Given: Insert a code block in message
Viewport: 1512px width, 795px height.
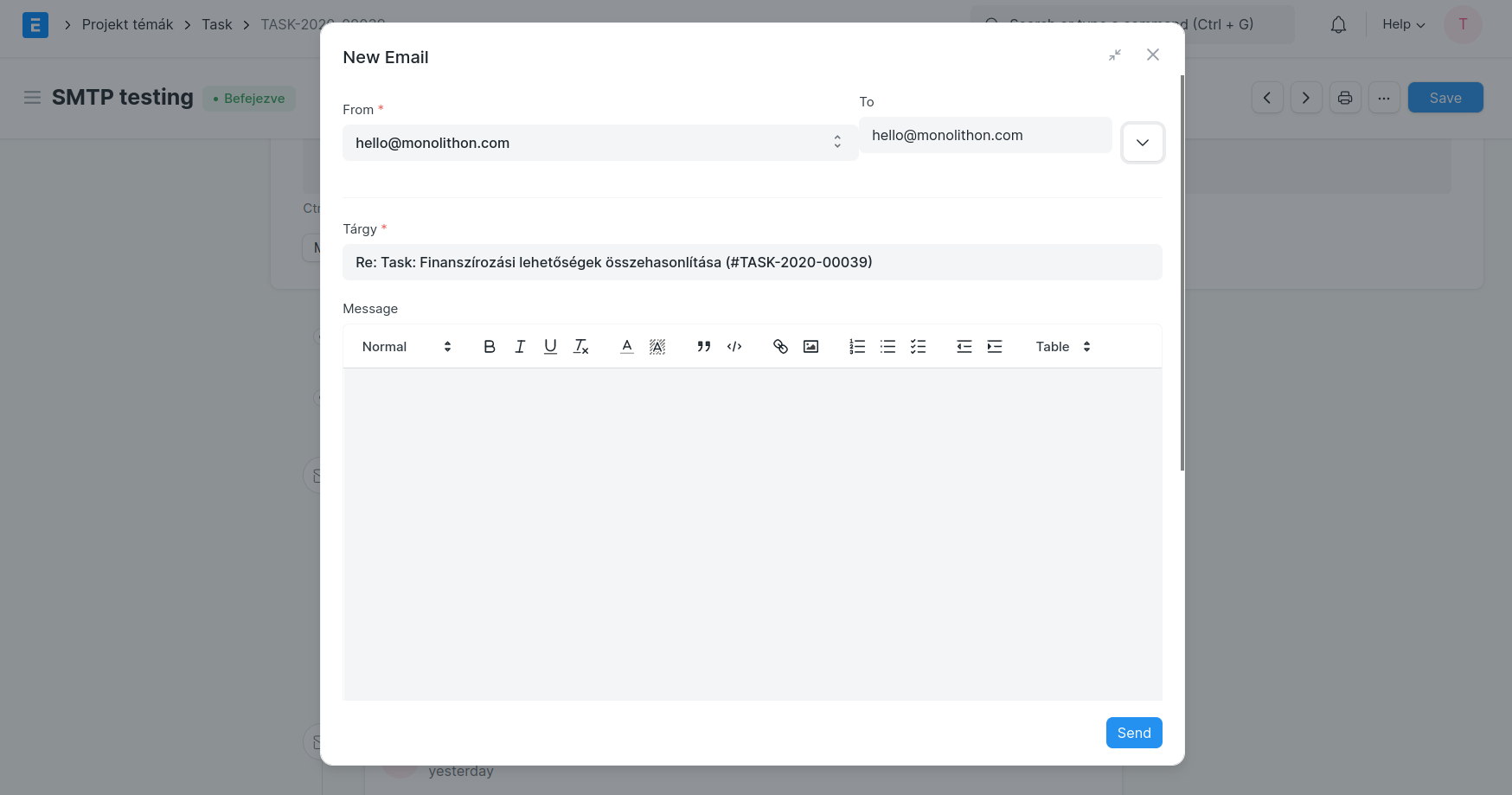Looking at the screenshot, I should click(734, 347).
